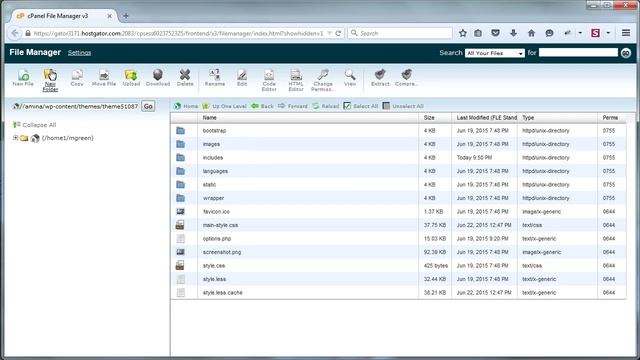Sort by the Size column header
Screen dimensions: 640x360
click(x=435, y=118)
